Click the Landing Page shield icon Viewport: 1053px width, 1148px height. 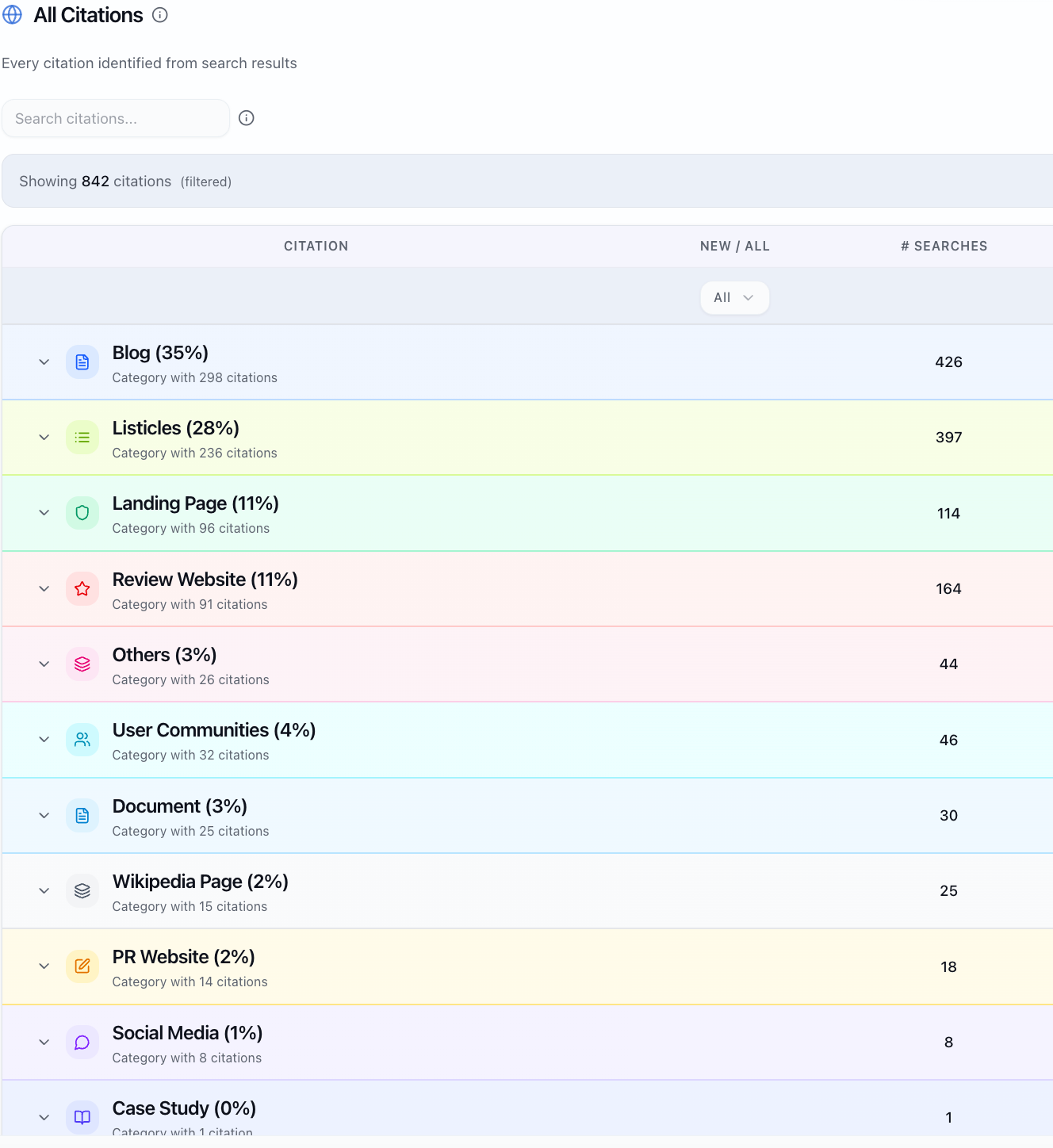point(82,513)
